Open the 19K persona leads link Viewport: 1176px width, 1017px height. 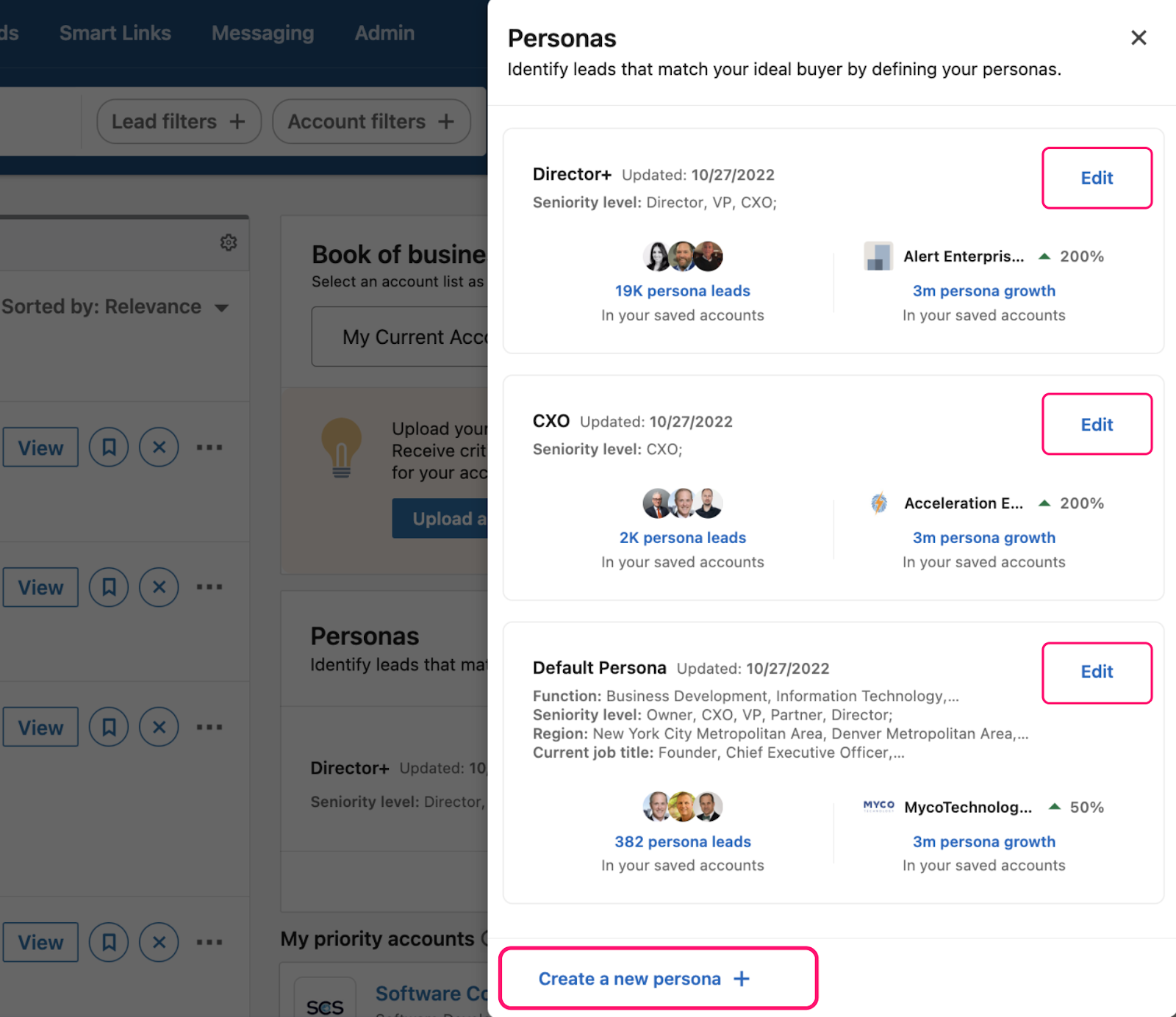pos(682,290)
